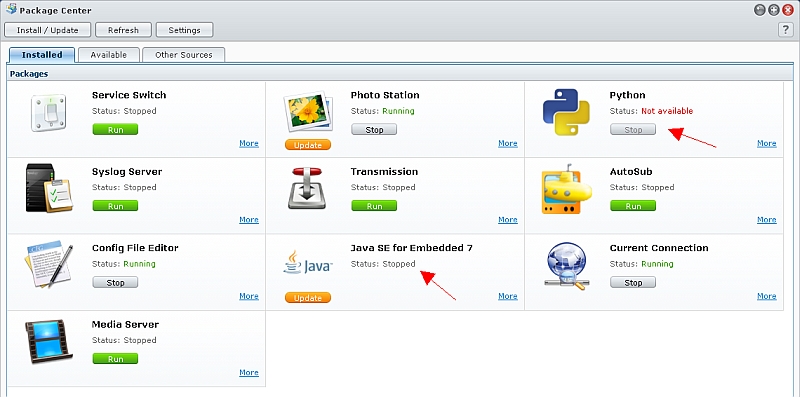Close the Package Center window
Screen dimensions: 800x397
coord(788,10)
